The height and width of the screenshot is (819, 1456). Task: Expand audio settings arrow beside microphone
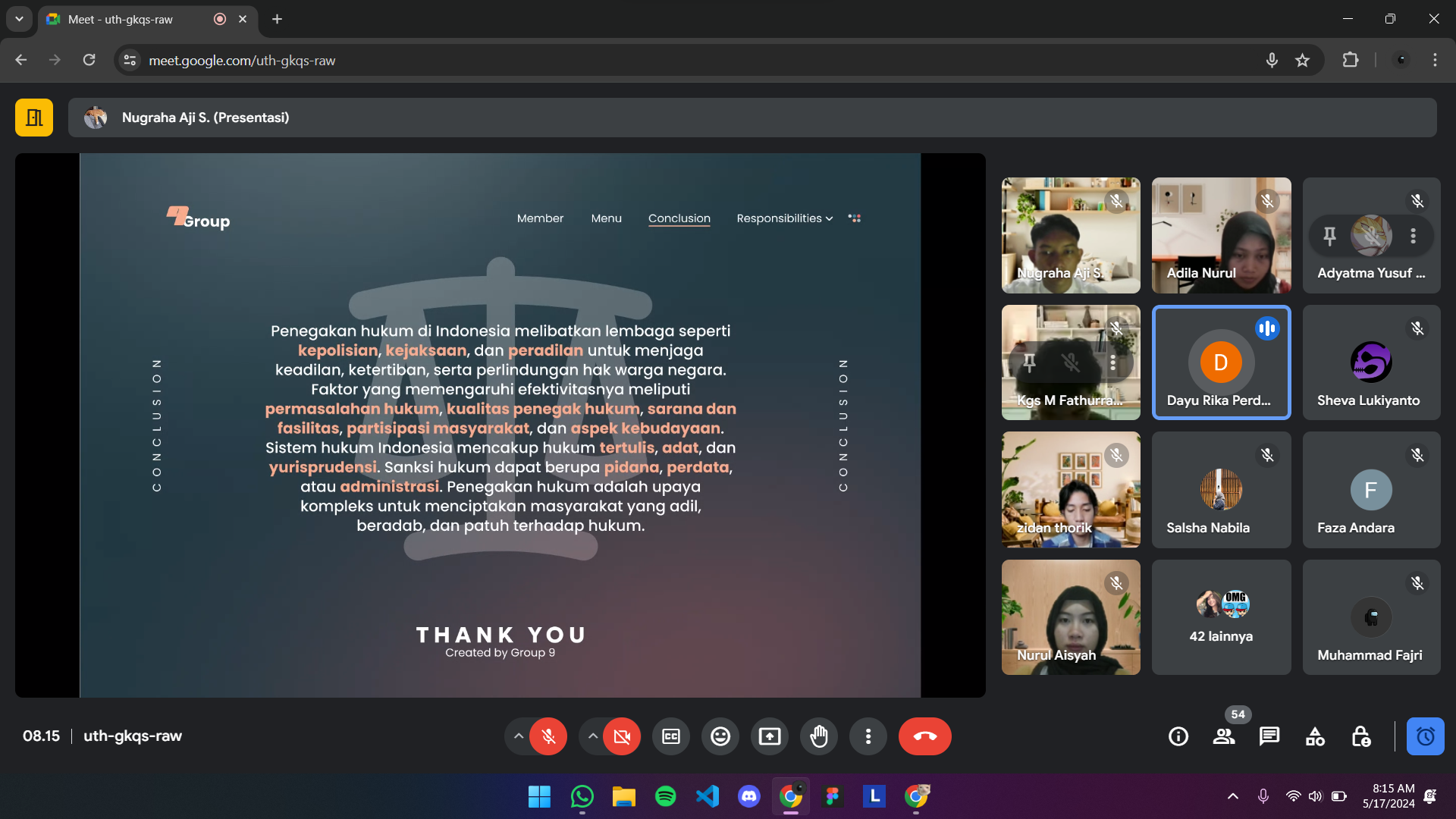[x=519, y=736]
